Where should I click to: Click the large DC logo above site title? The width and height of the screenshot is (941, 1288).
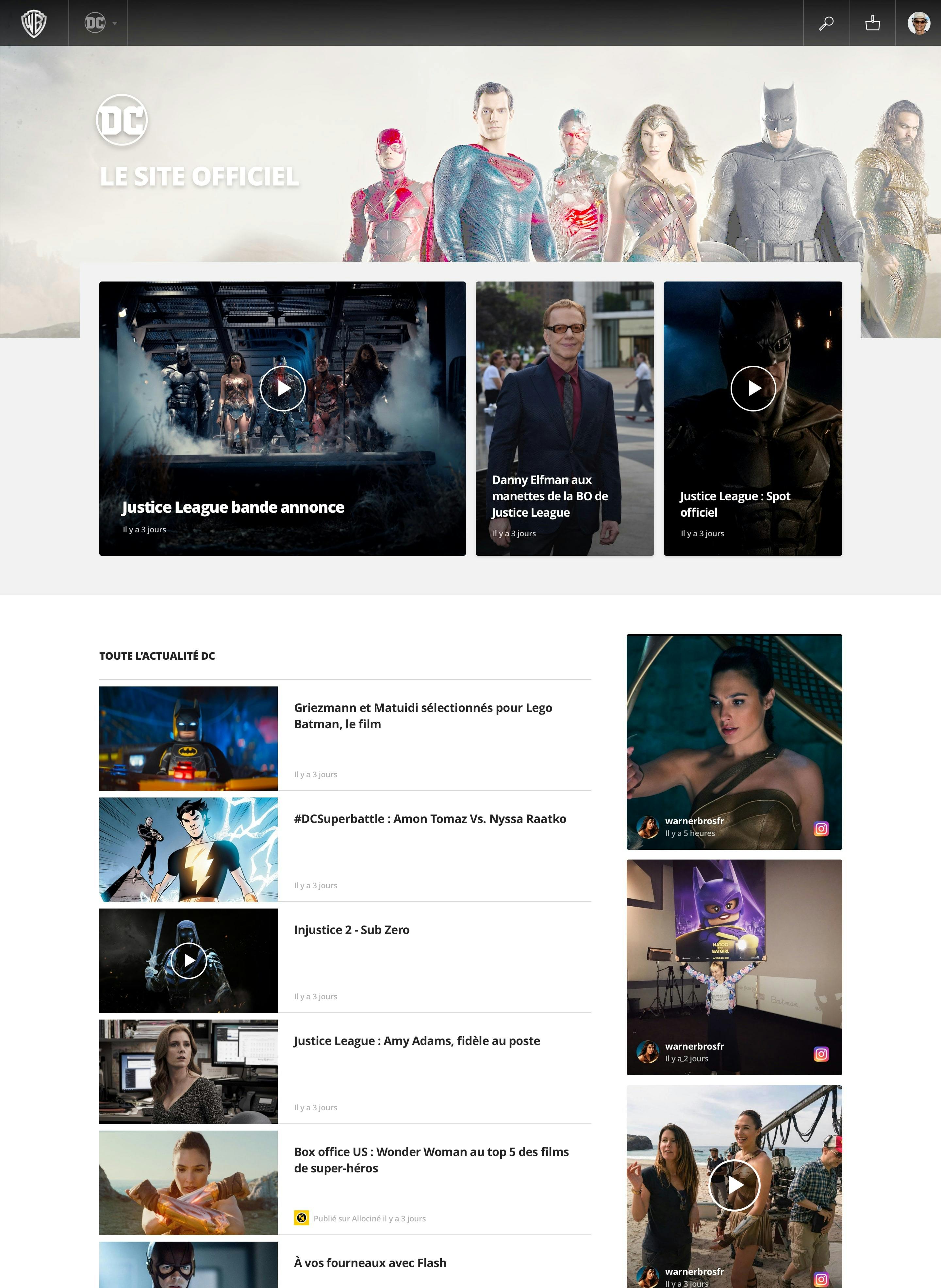pos(122,120)
